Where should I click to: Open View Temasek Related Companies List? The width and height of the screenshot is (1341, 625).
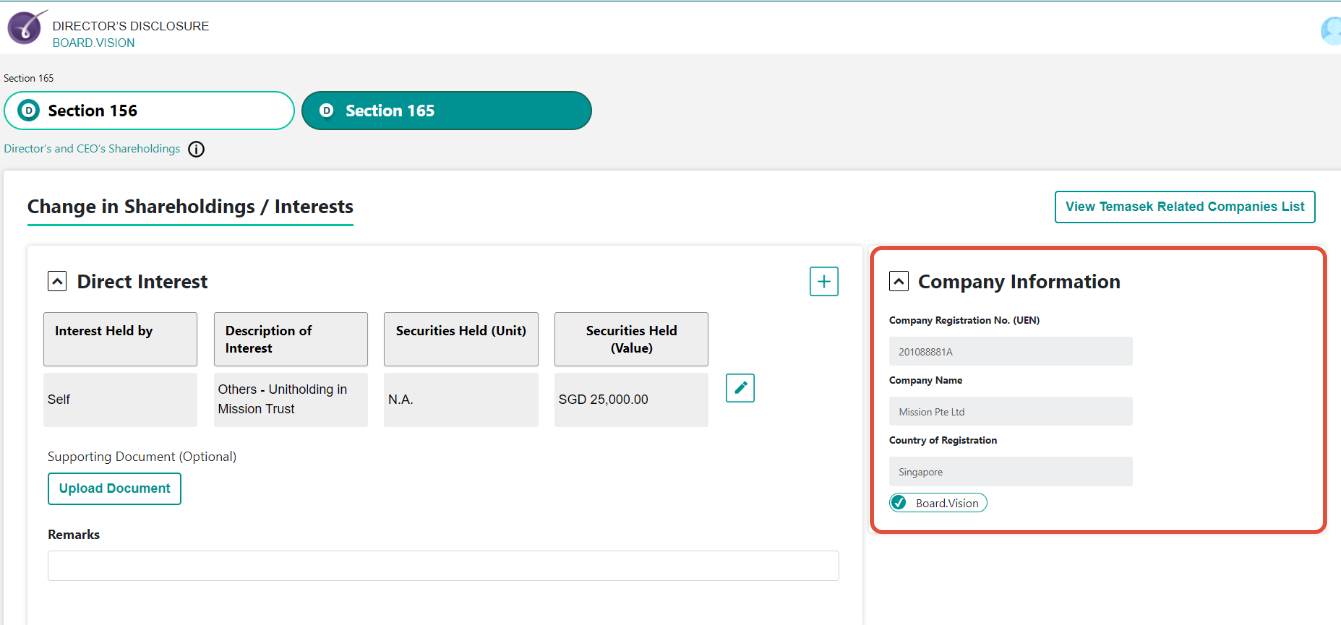1185,207
